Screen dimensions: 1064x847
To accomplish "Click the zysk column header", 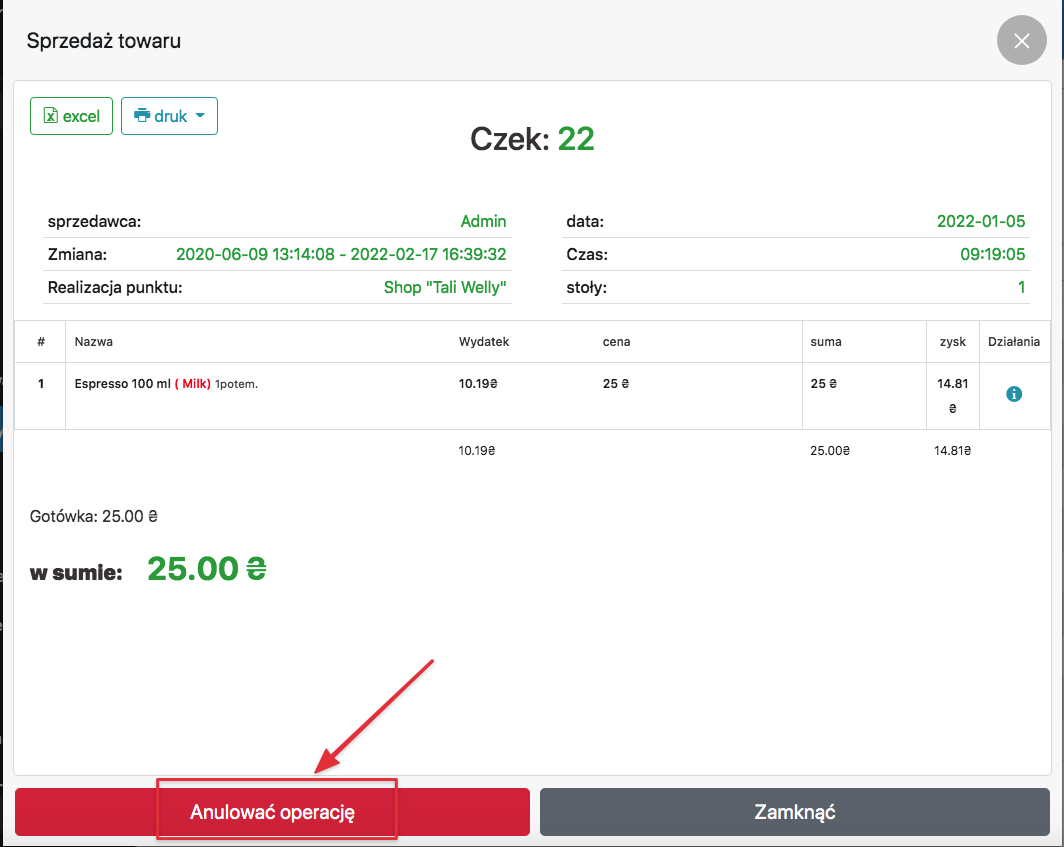I will (952, 342).
